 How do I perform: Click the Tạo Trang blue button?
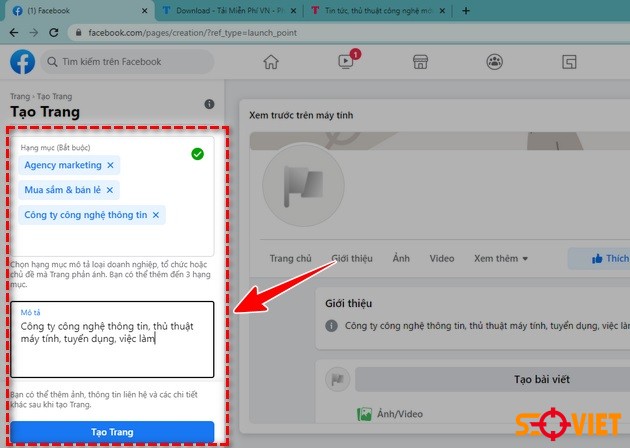(112, 432)
